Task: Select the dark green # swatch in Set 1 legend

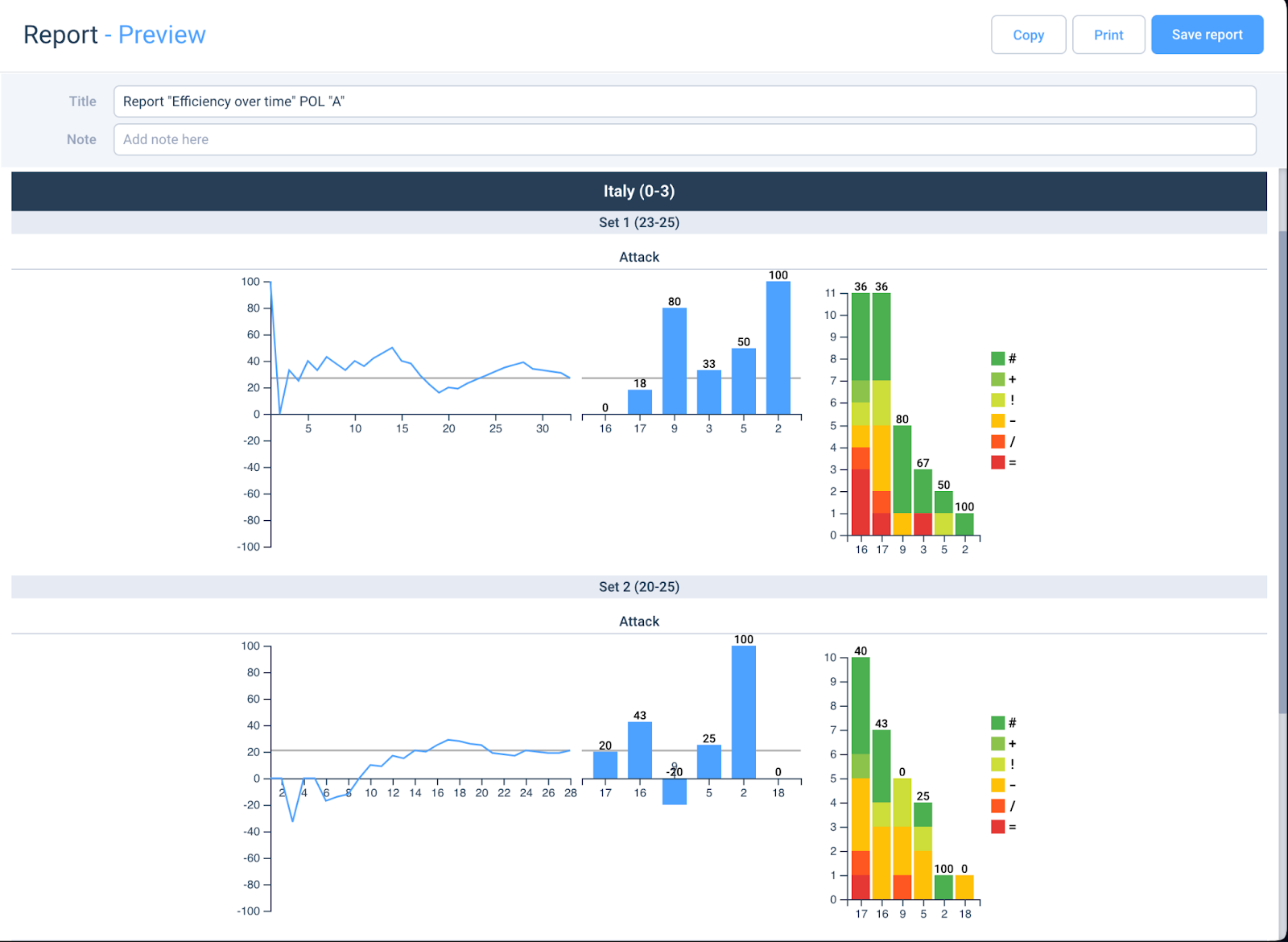Action: coord(997,358)
